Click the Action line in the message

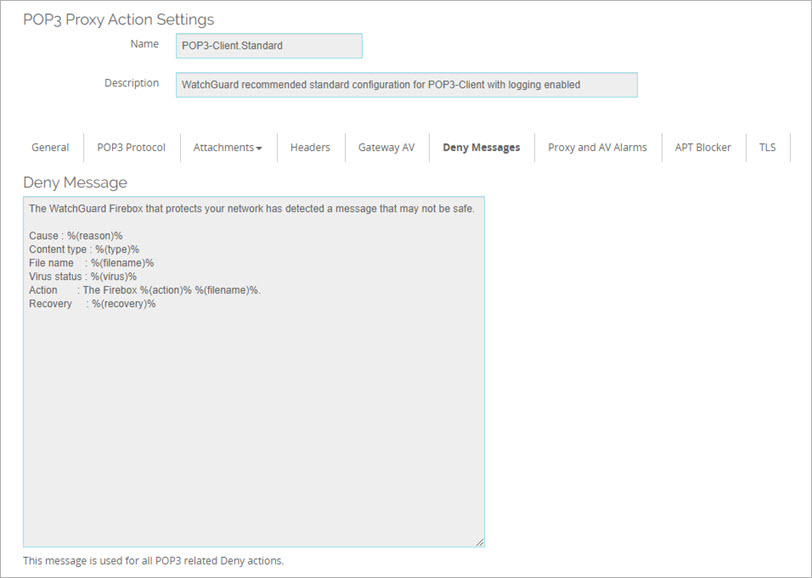coord(145,290)
